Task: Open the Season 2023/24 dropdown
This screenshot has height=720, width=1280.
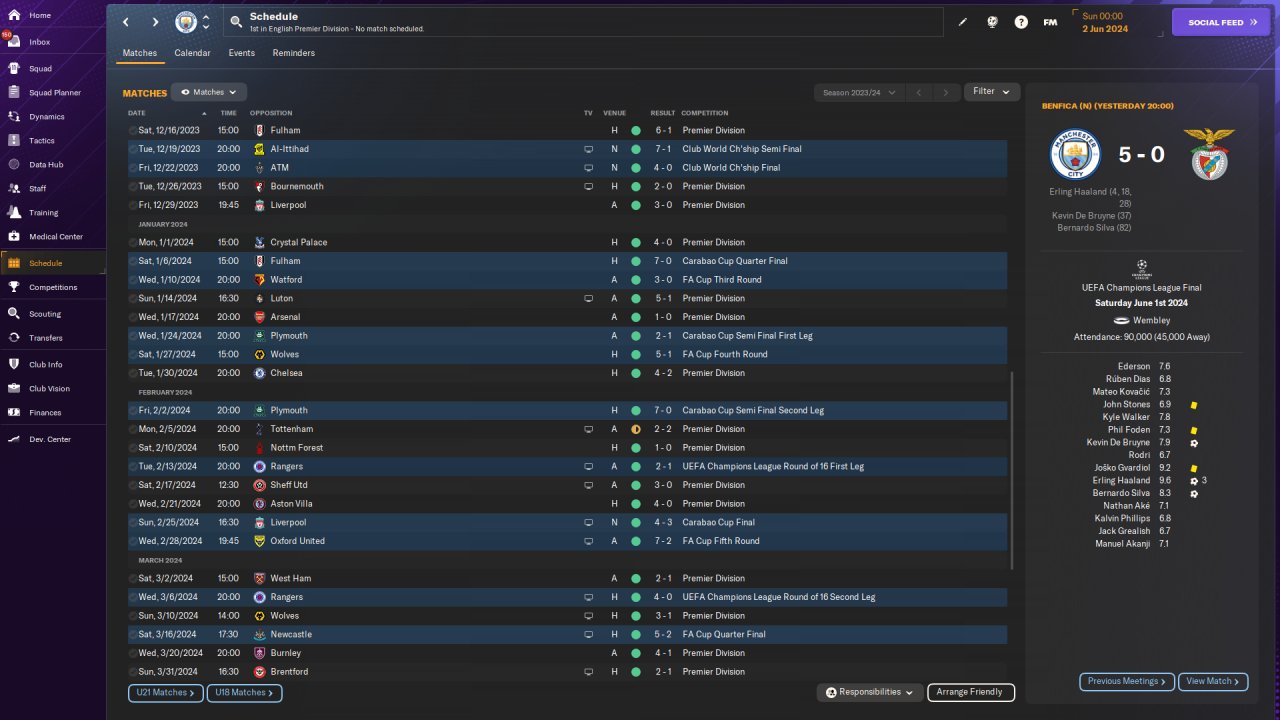Action: (858, 92)
